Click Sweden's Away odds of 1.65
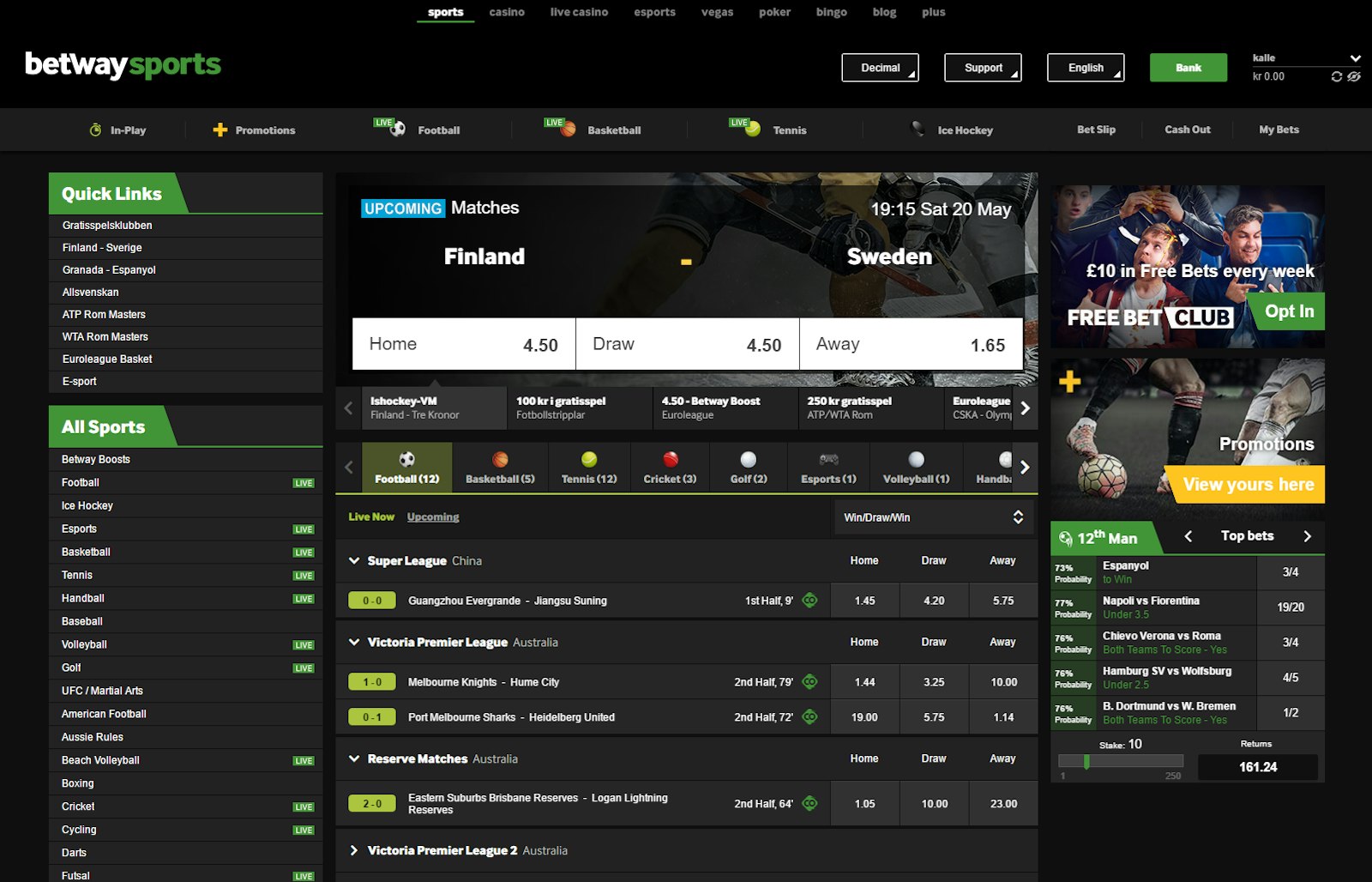Image resolution: width=1372 pixels, height=882 pixels. point(912,344)
